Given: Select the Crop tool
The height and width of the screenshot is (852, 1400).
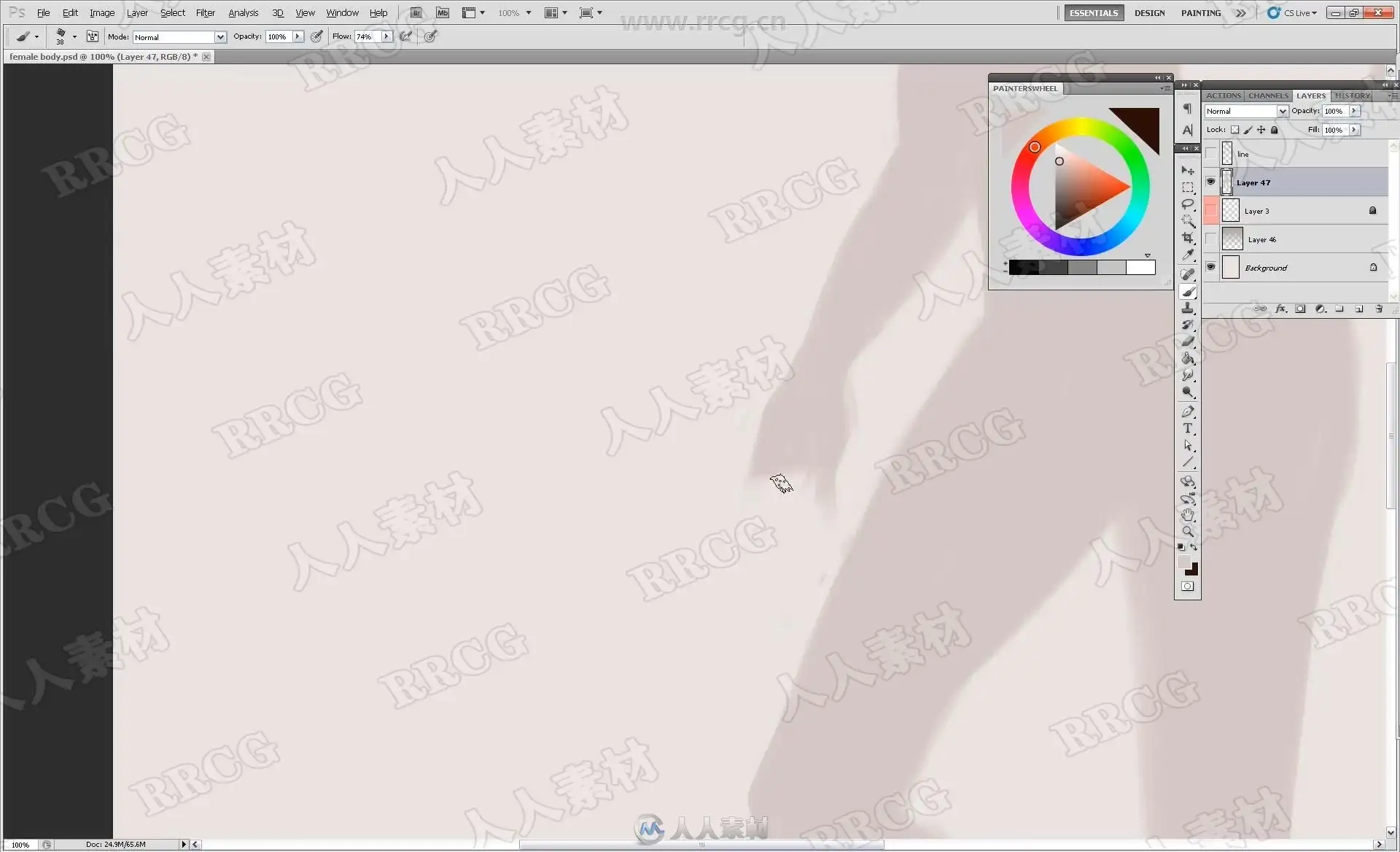Looking at the screenshot, I should [x=1188, y=238].
